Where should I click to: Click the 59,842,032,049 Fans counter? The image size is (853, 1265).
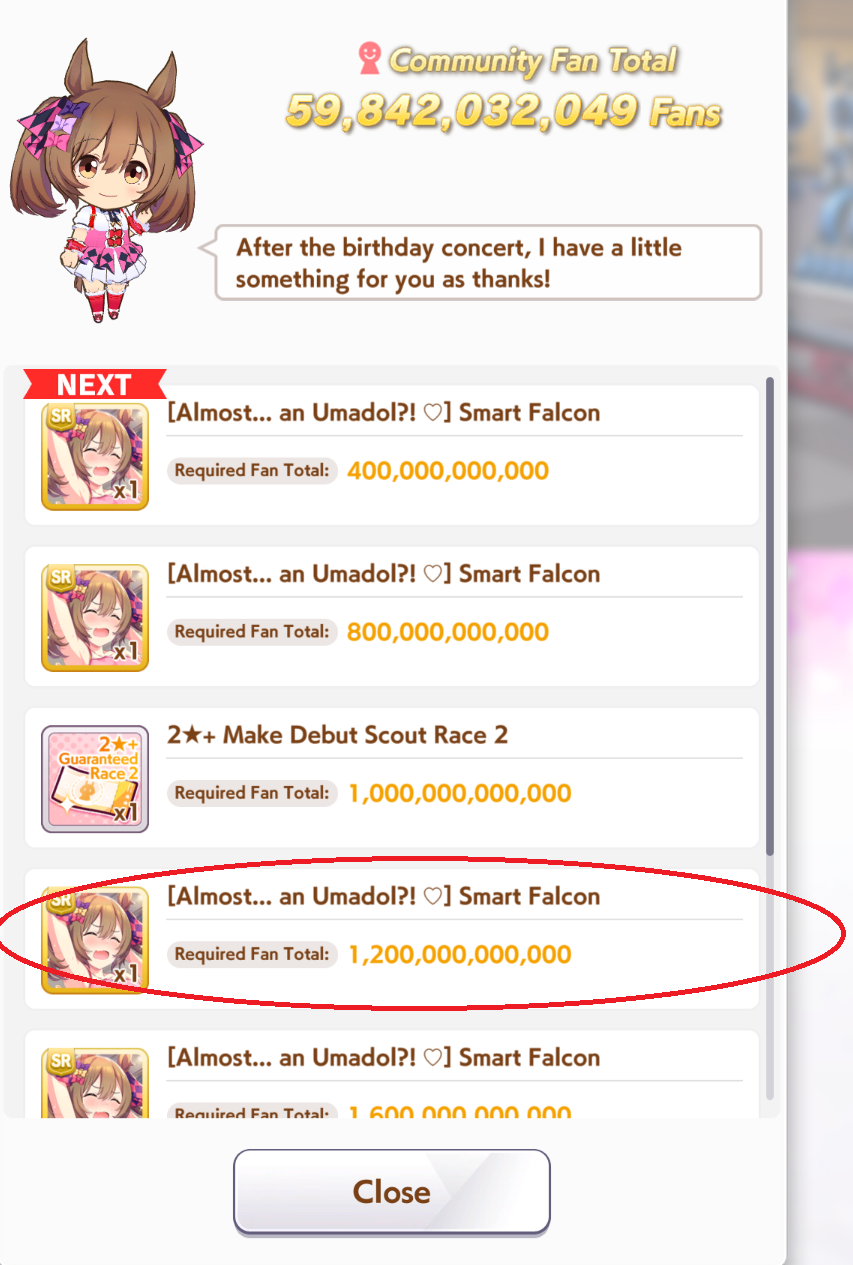503,111
